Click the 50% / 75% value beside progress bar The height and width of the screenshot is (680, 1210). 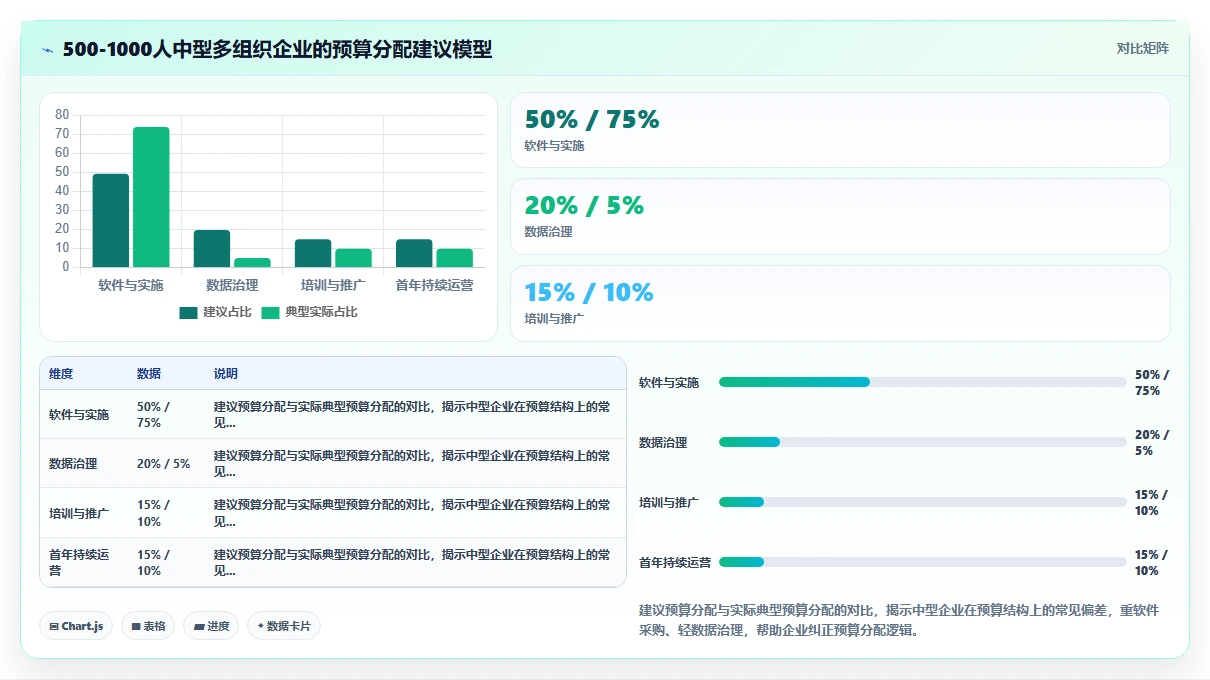point(1152,383)
